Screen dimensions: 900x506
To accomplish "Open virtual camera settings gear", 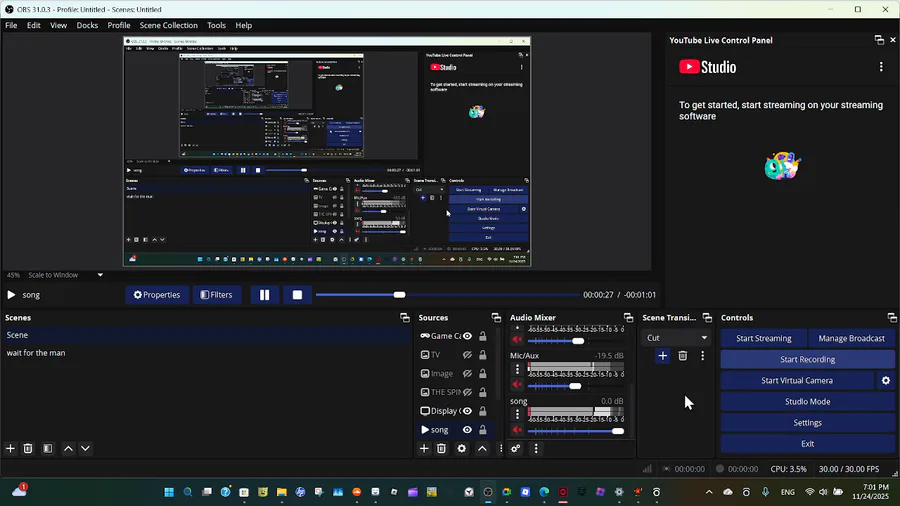I will (886, 381).
